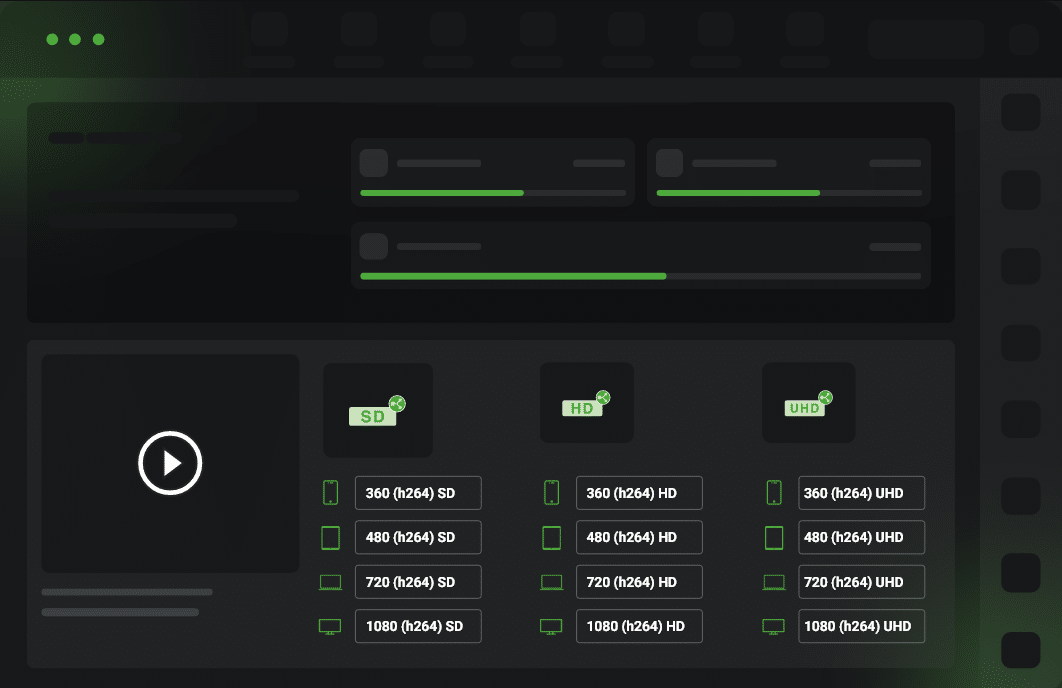Select the 360 (h264) SD output option

(x=418, y=492)
